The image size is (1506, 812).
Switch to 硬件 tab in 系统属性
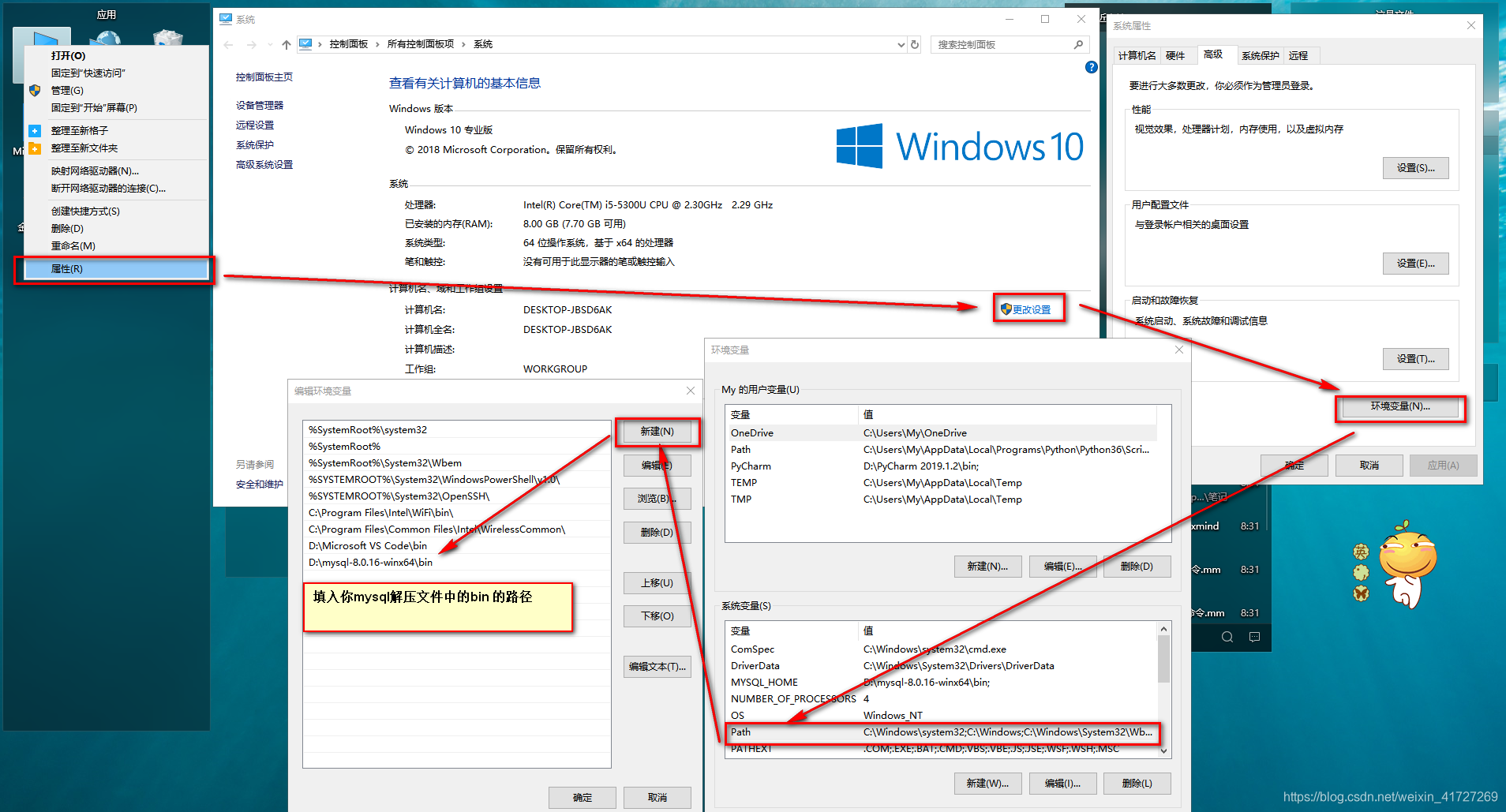coord(1175,55)
